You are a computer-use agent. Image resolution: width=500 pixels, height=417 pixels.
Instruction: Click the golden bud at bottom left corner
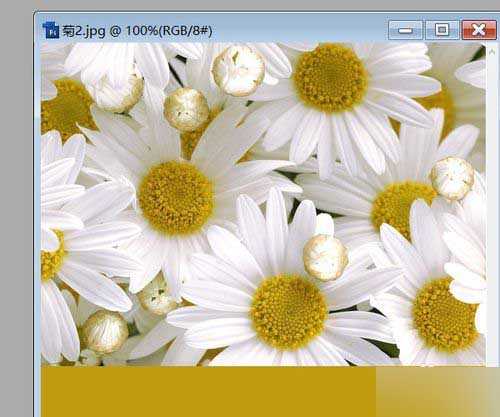[x=105, y=332]
